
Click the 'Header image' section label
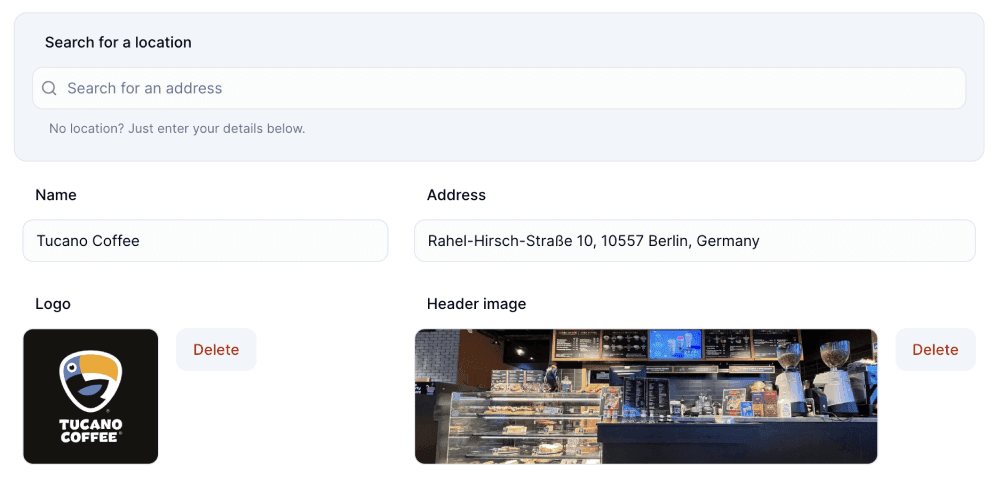click(476, 304)
